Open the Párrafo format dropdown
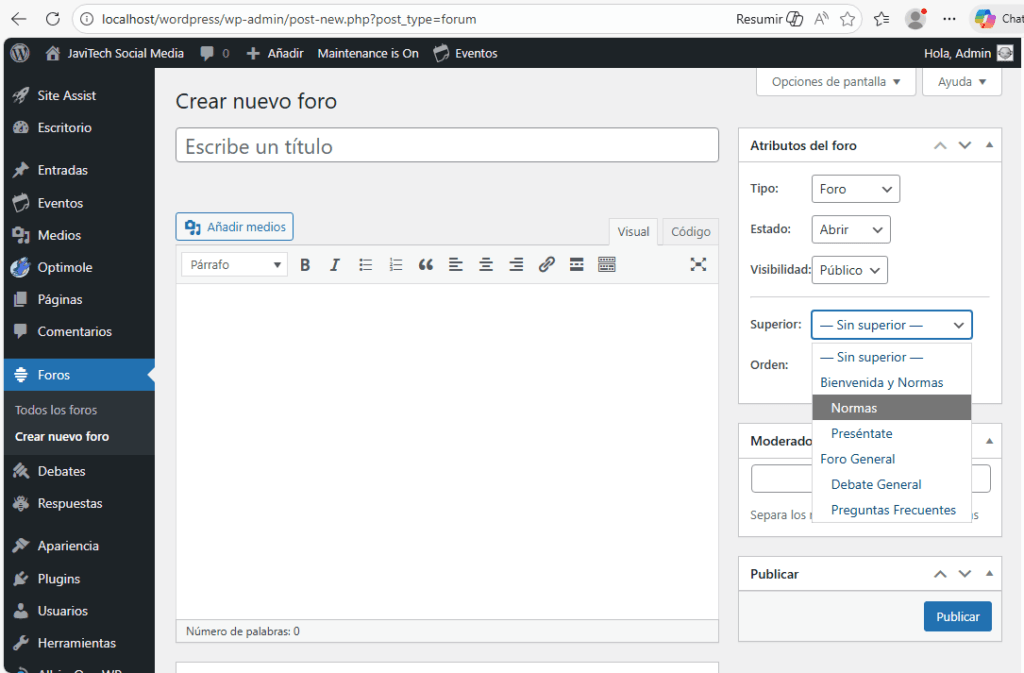The height and width of the screenshot is (673, 1024). 235,265
